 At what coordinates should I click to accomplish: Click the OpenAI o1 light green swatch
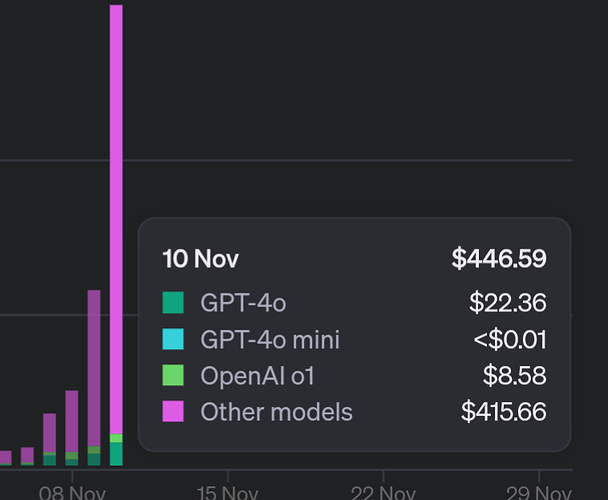click(173, 375)
